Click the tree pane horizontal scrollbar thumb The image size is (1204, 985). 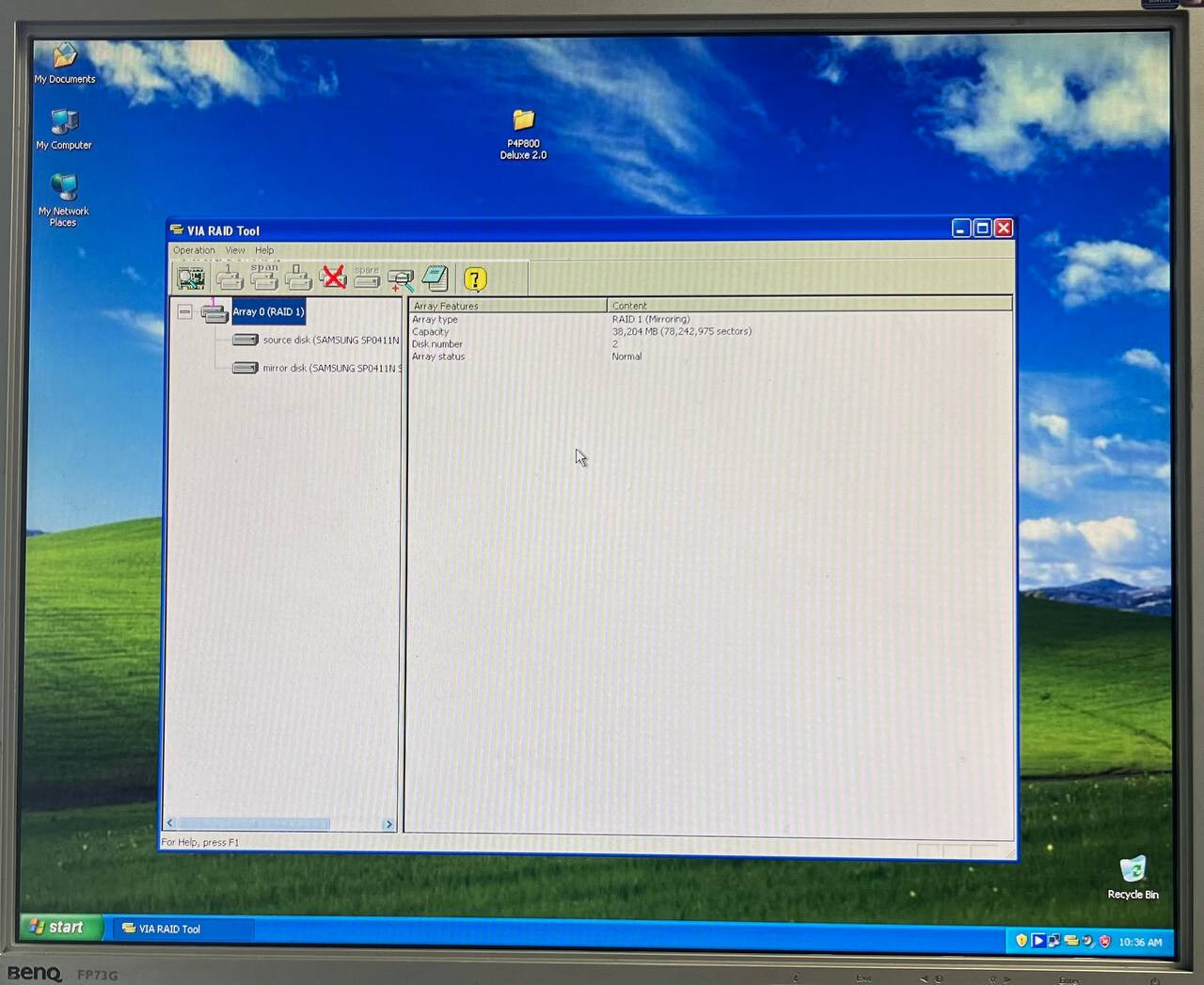[253, 823]
